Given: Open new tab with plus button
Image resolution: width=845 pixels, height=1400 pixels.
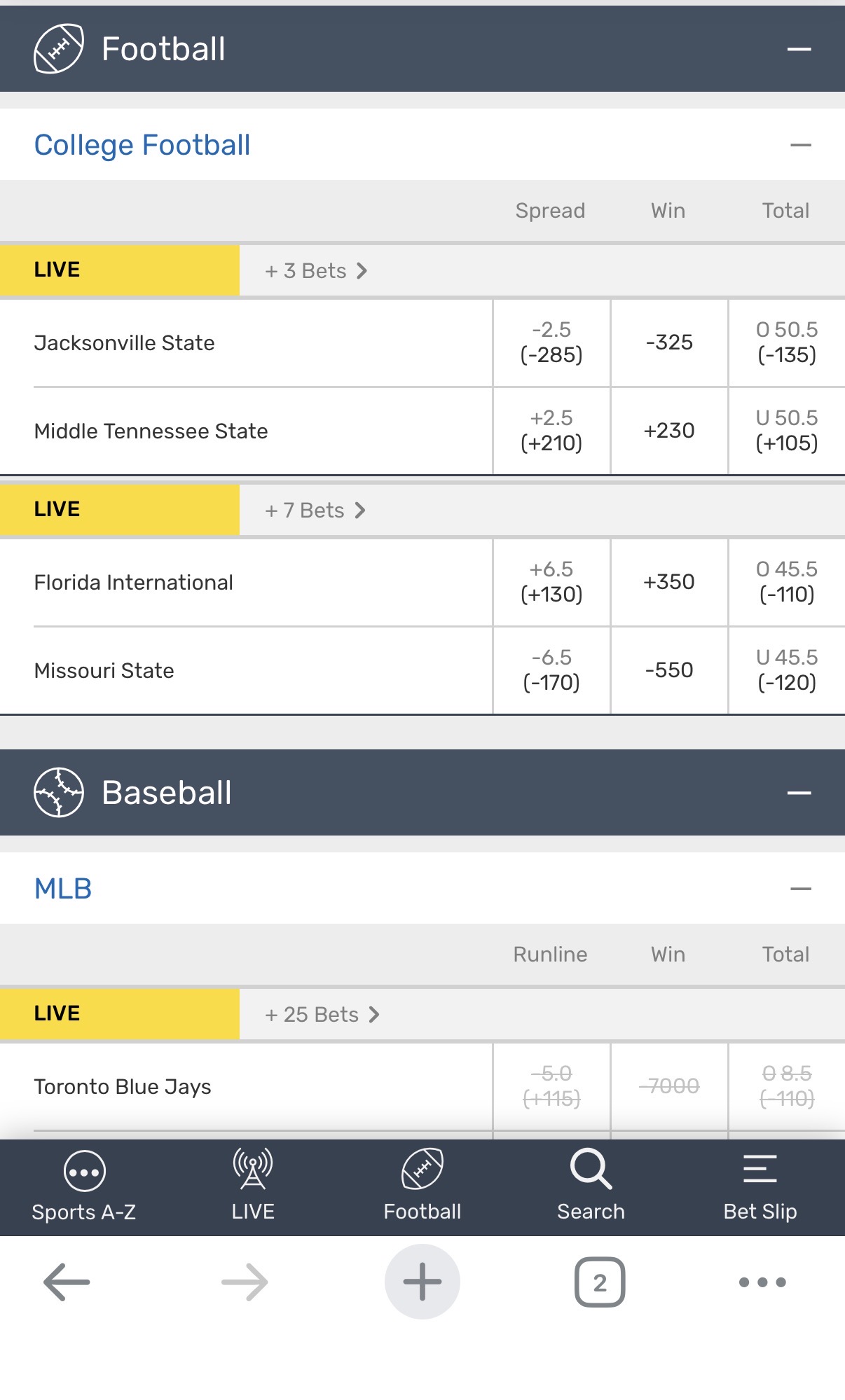Looking at the screenshot, I should [422, 1282].
